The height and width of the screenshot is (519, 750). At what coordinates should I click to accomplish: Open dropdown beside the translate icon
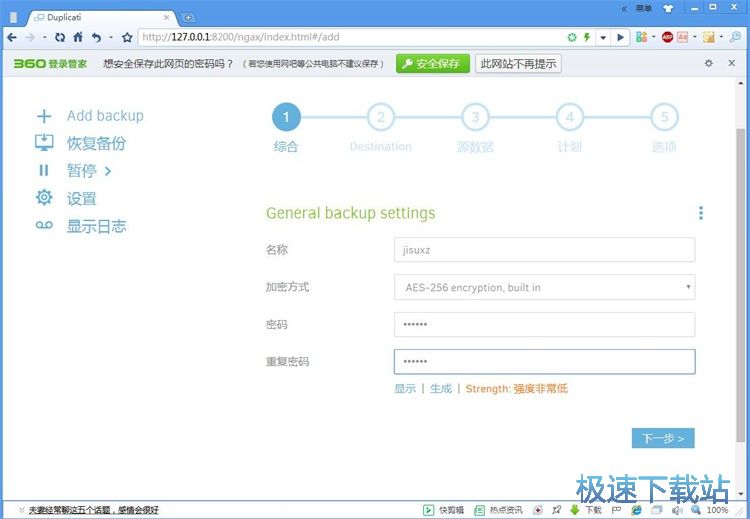pyautogui.click(x=694, y=37)
